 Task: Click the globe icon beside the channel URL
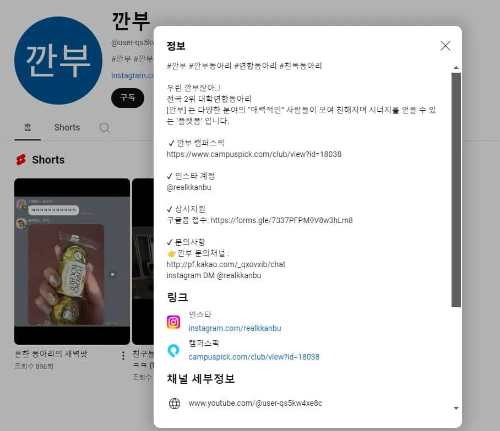coord(174,403)
